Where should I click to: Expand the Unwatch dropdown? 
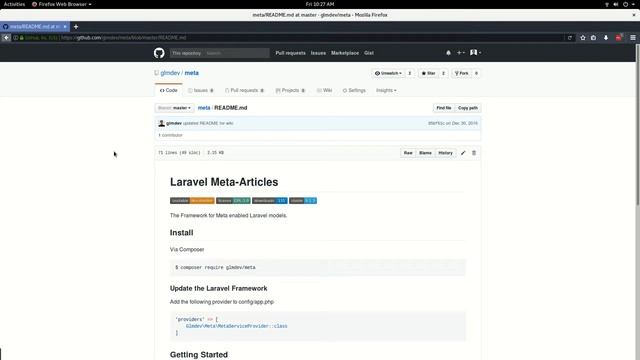pyautogui.click(x=388, y=73)
